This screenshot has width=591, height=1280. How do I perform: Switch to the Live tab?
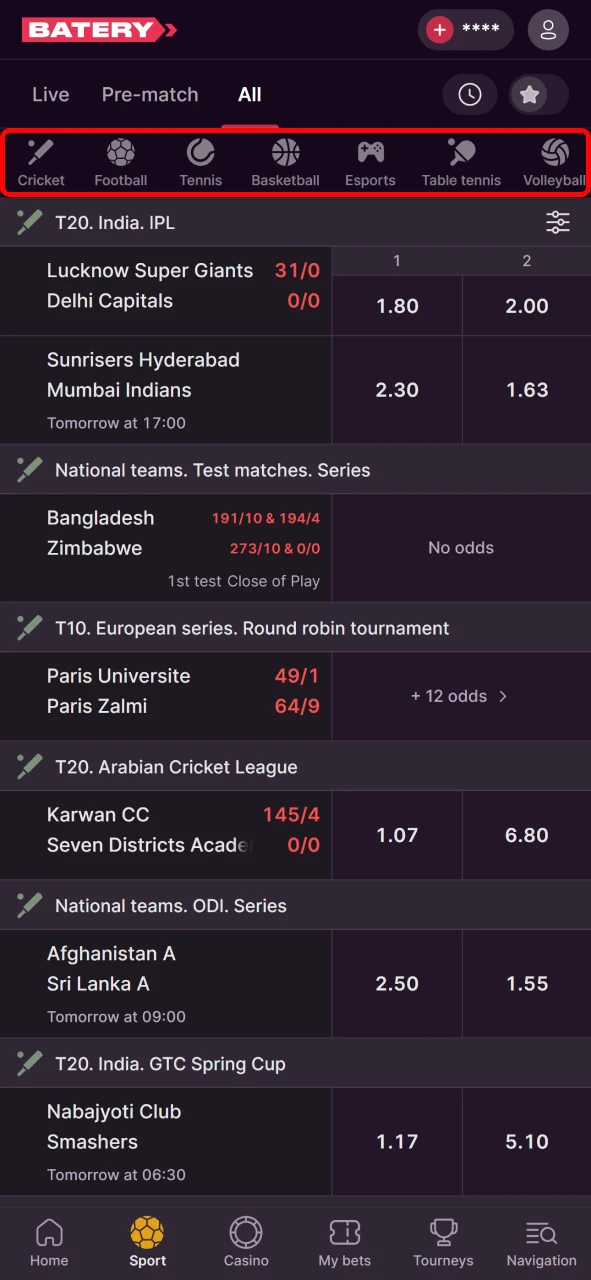click(x=50, y=94)
